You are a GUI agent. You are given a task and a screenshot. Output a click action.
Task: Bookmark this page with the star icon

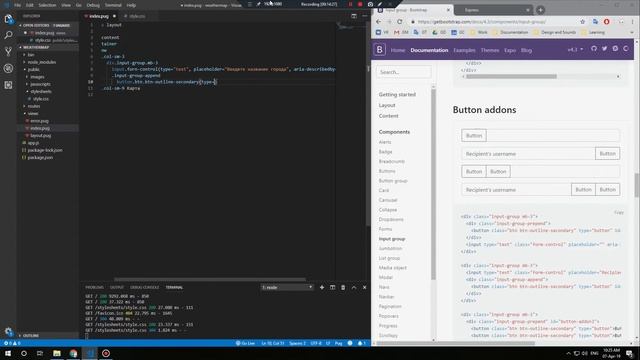582,22
